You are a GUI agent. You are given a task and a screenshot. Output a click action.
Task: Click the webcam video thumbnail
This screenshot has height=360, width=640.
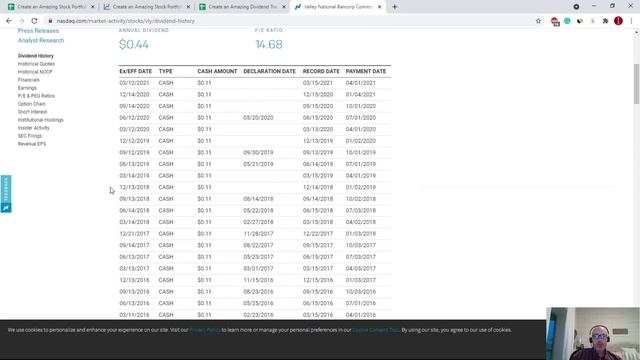point(593,333)
